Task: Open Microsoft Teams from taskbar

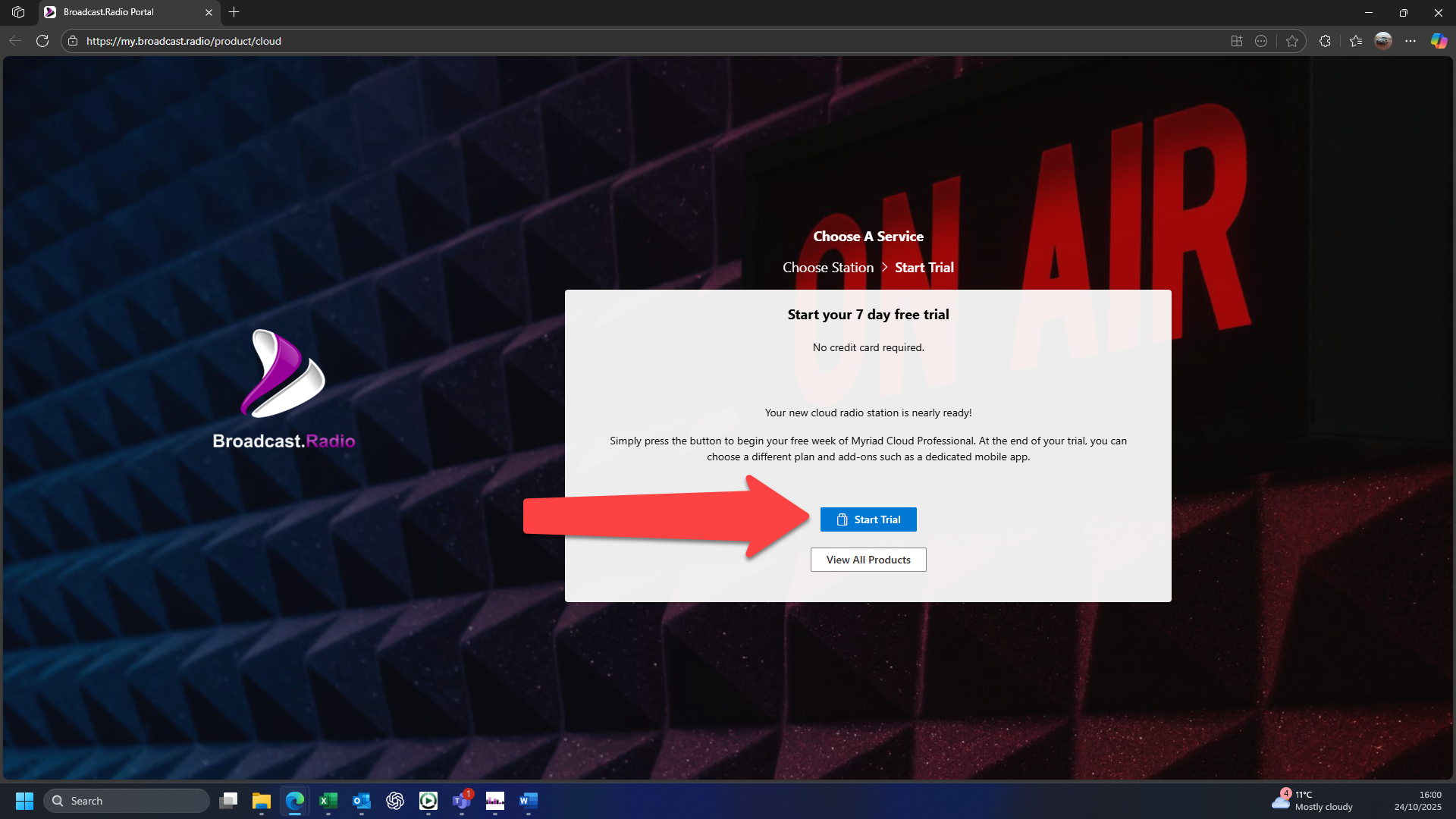Action: click(x=462, y=801)
